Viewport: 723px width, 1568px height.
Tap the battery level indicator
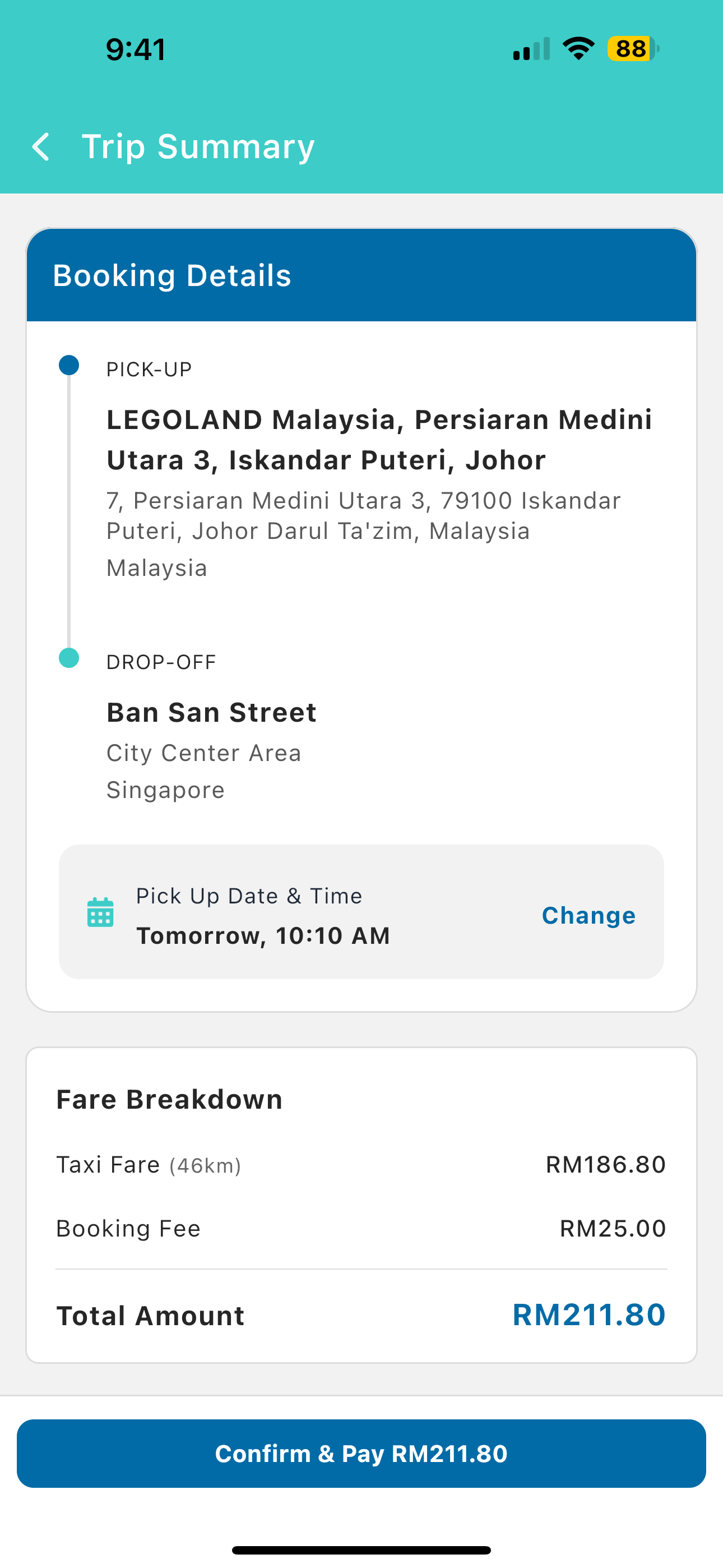coord(632,49)
